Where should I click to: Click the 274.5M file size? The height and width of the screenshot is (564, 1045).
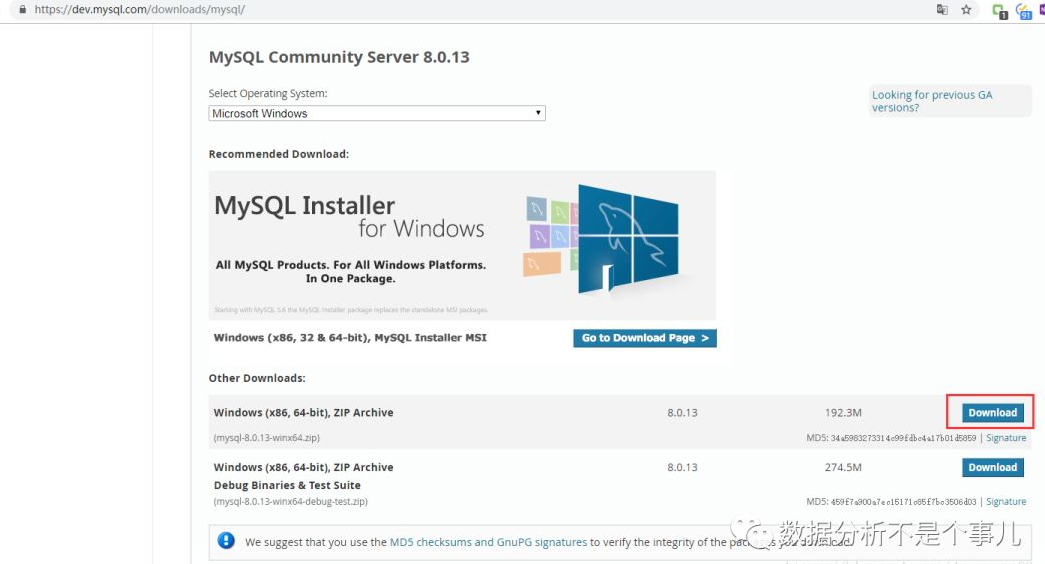click(x=843, y=467)
